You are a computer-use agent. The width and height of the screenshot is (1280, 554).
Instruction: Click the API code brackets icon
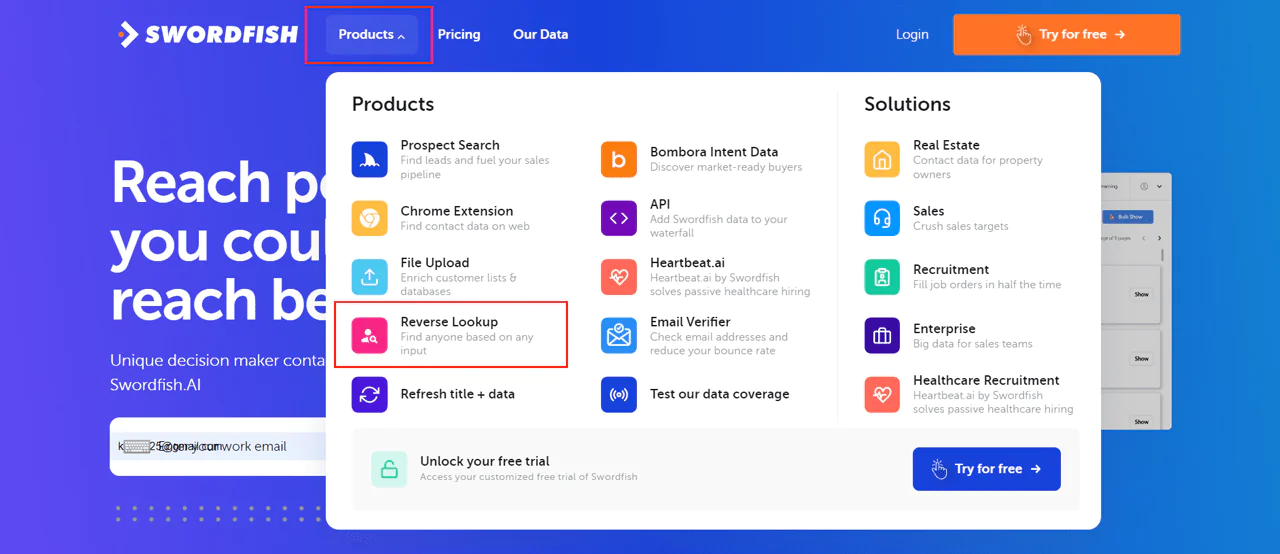coord(619,218)
